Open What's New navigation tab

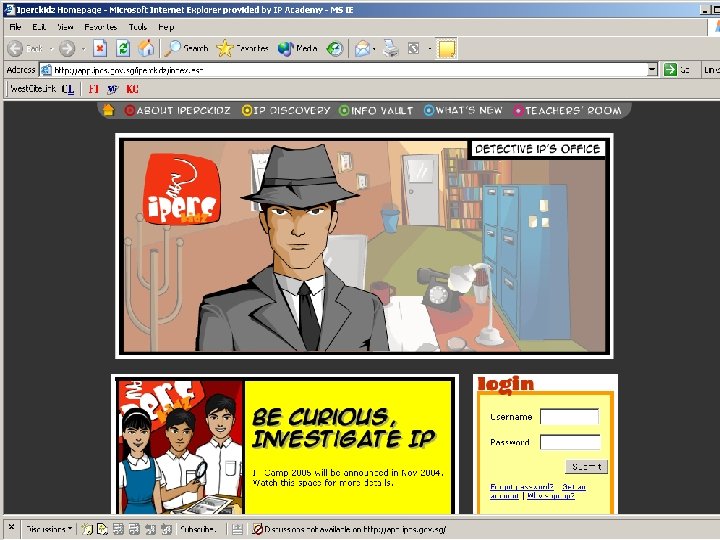(x=463, y=111)
